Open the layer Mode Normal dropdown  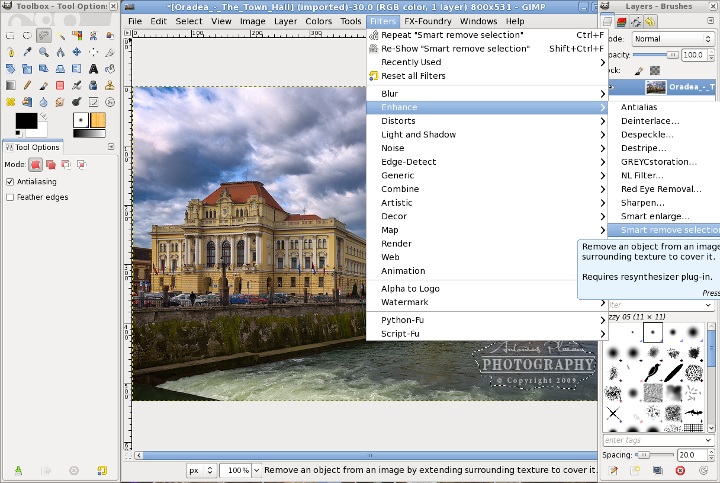[x=673, y=39]
